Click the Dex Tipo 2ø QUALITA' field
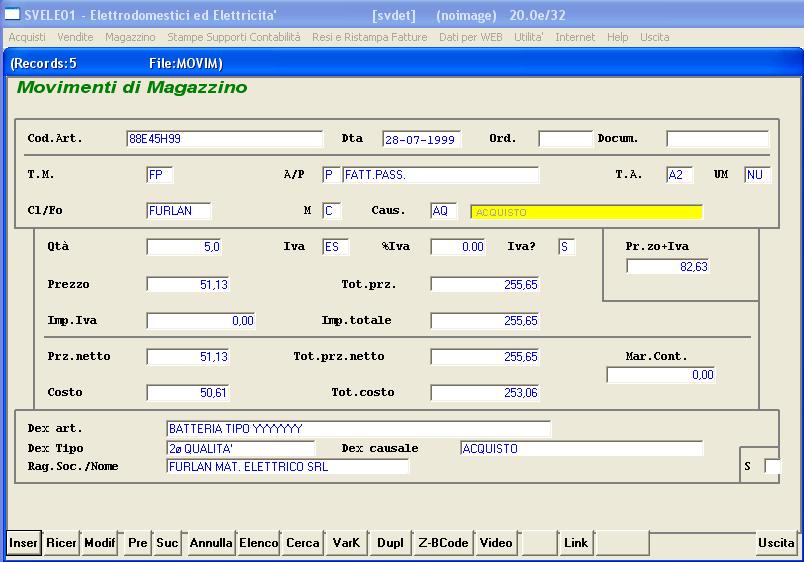 click(x=240, y=449)
